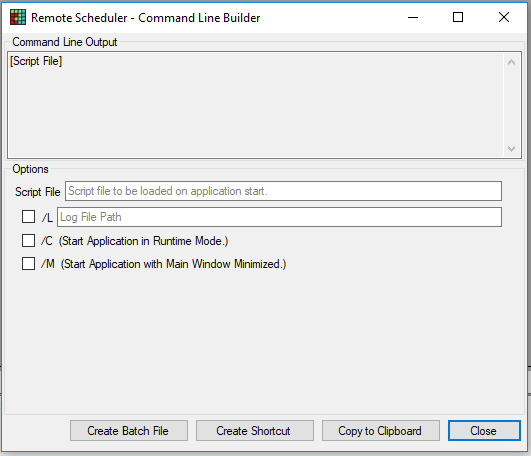Click Create Shortcut
Viewport: 531px width, 456px height.
pos(255,431)
